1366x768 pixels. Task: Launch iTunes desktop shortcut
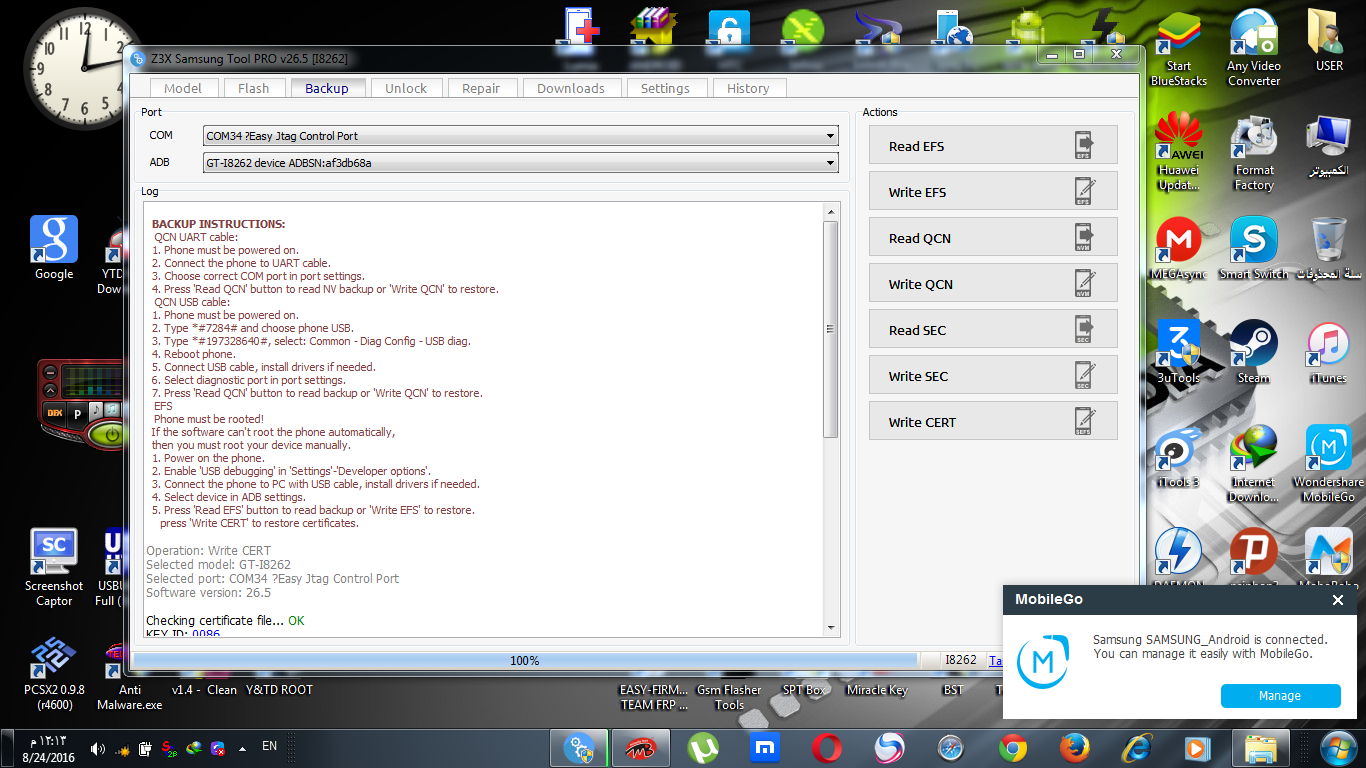point(1329,352)
